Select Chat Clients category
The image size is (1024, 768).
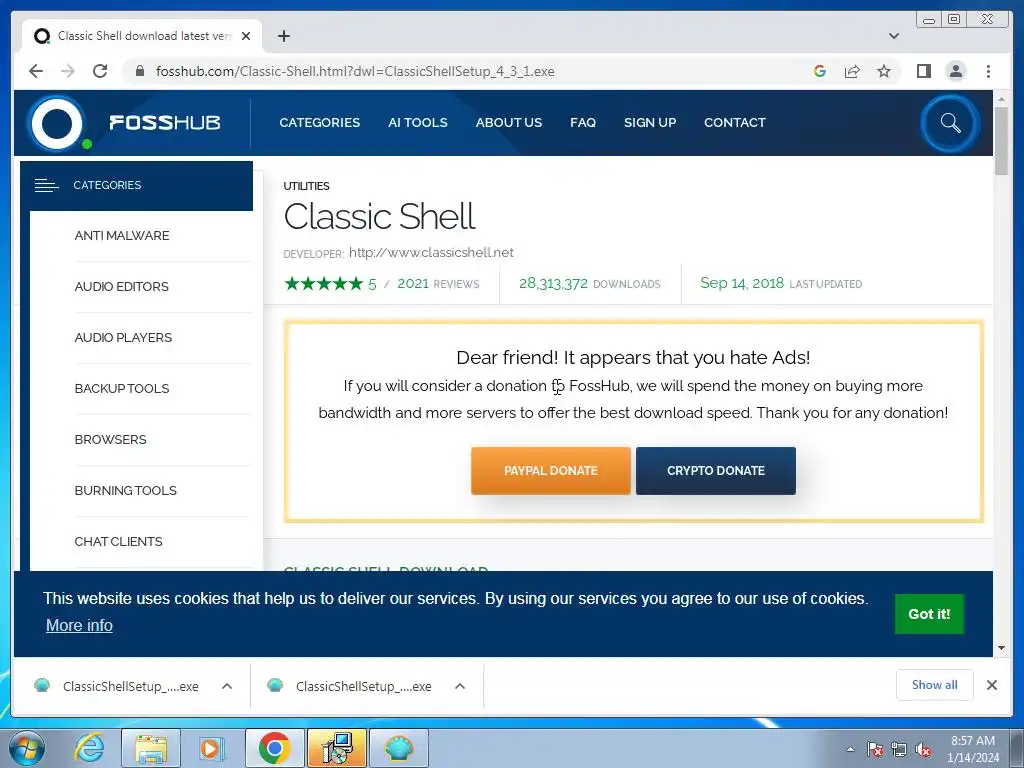[x=118, y=541]
